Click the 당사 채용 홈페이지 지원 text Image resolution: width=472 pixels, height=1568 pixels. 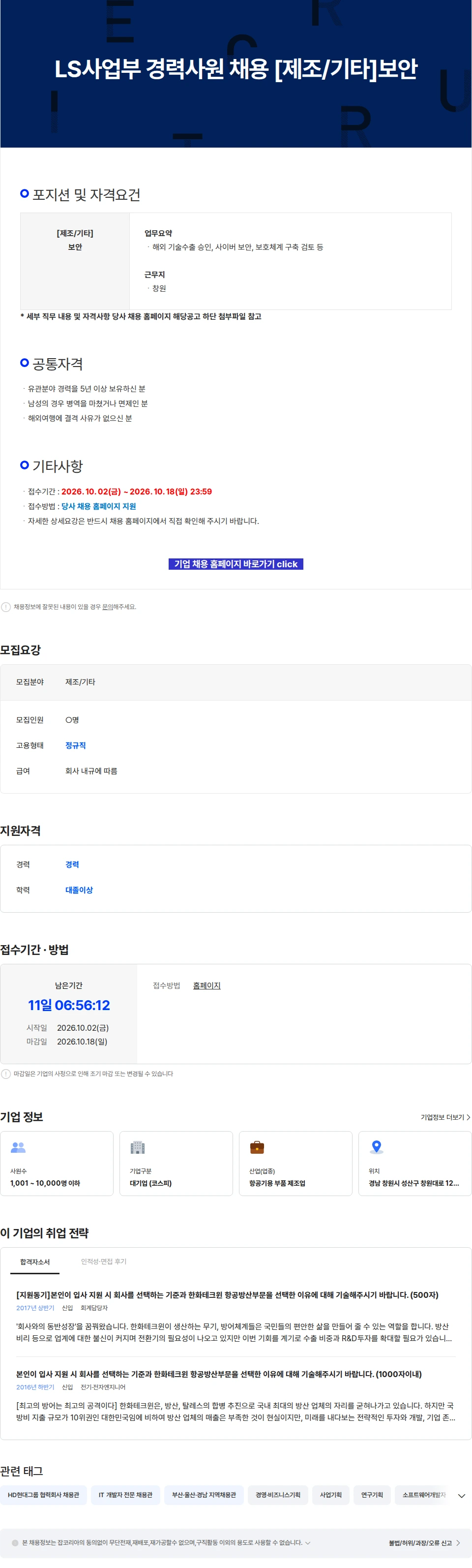click(98, 506)
